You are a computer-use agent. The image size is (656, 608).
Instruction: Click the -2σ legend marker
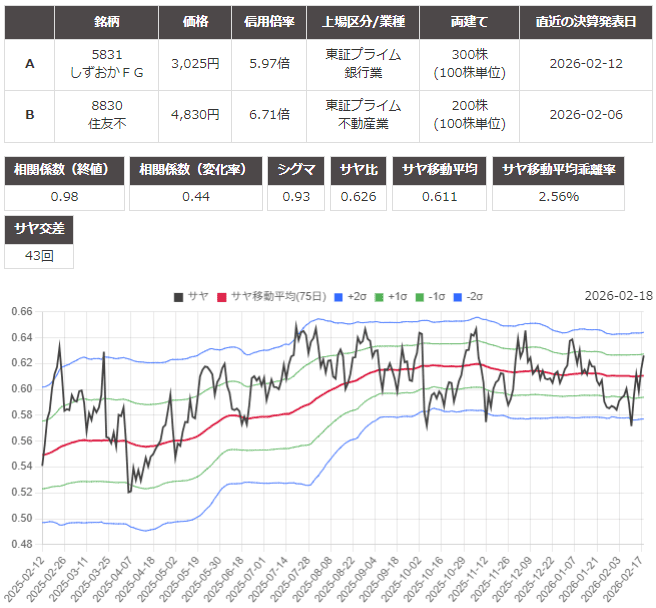tap(460, 296)
